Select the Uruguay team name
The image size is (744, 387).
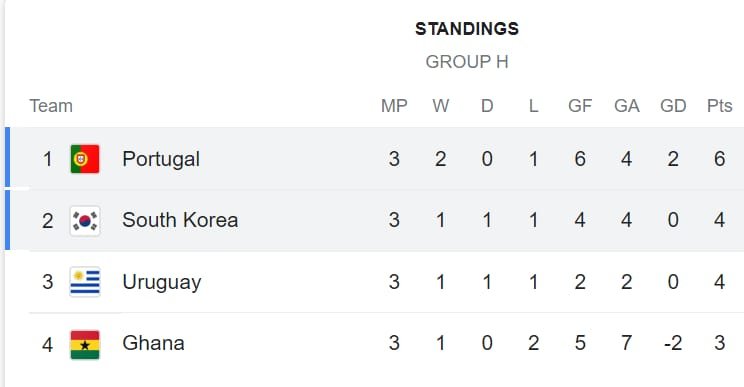[x=162, y=283]
